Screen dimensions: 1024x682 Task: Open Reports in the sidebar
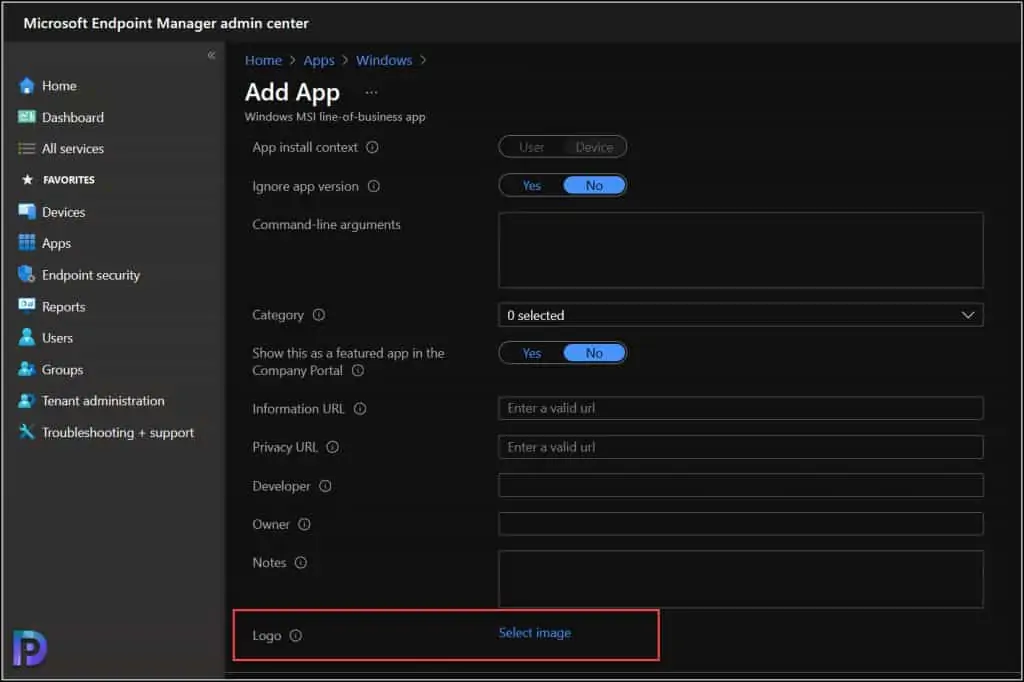coord(63,306)
